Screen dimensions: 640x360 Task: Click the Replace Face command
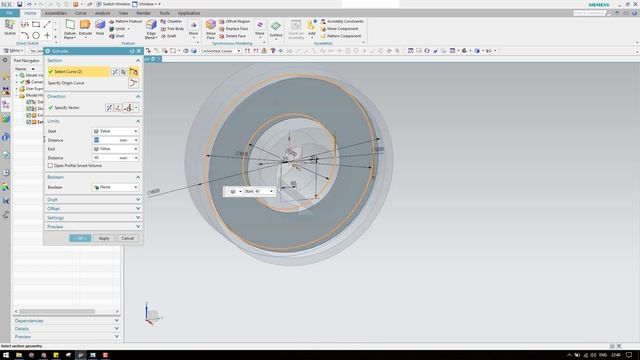(233, 29)
